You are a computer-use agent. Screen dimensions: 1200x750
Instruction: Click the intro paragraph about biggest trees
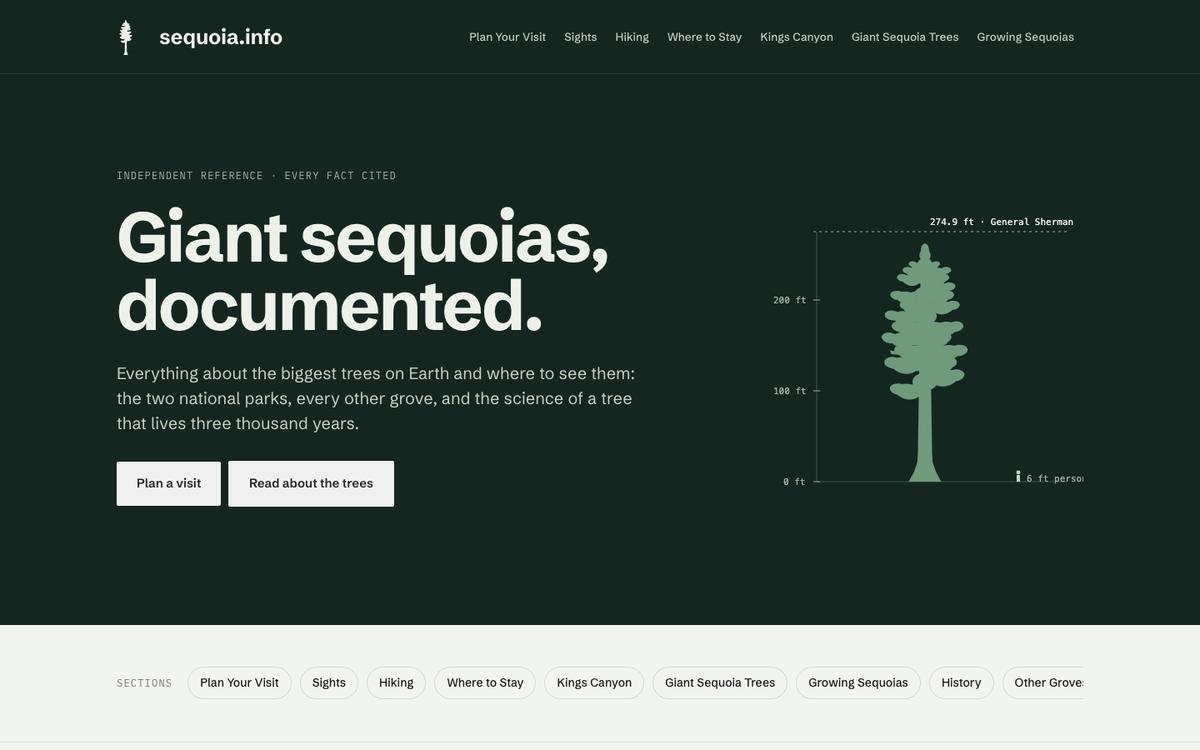click(376, 398)
